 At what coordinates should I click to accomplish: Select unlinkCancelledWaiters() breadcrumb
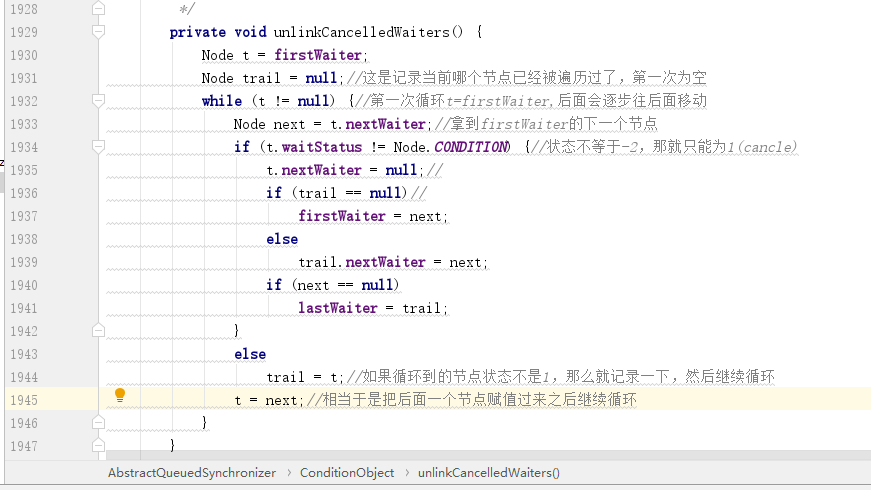pyautogui.click(x=489, y=473)
